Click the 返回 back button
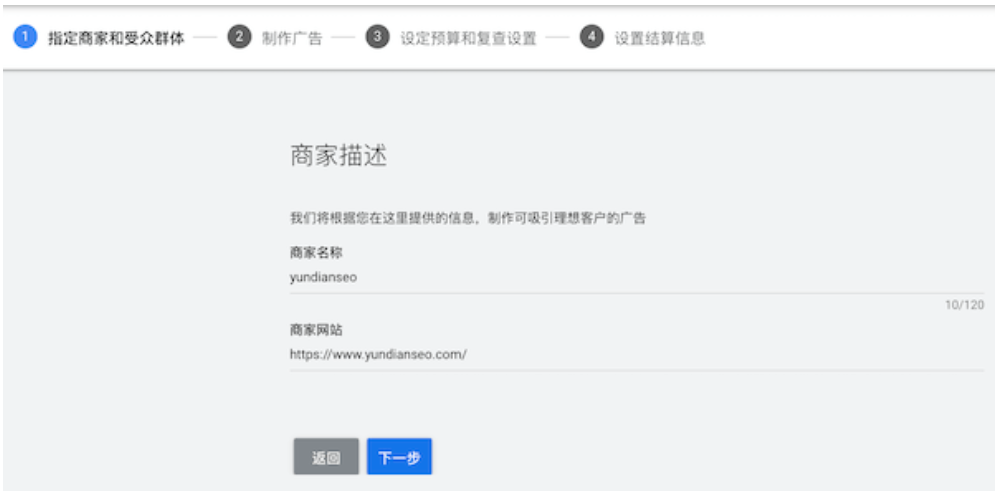Viewport: 999px width, 493px height. [x=326, y=457]
